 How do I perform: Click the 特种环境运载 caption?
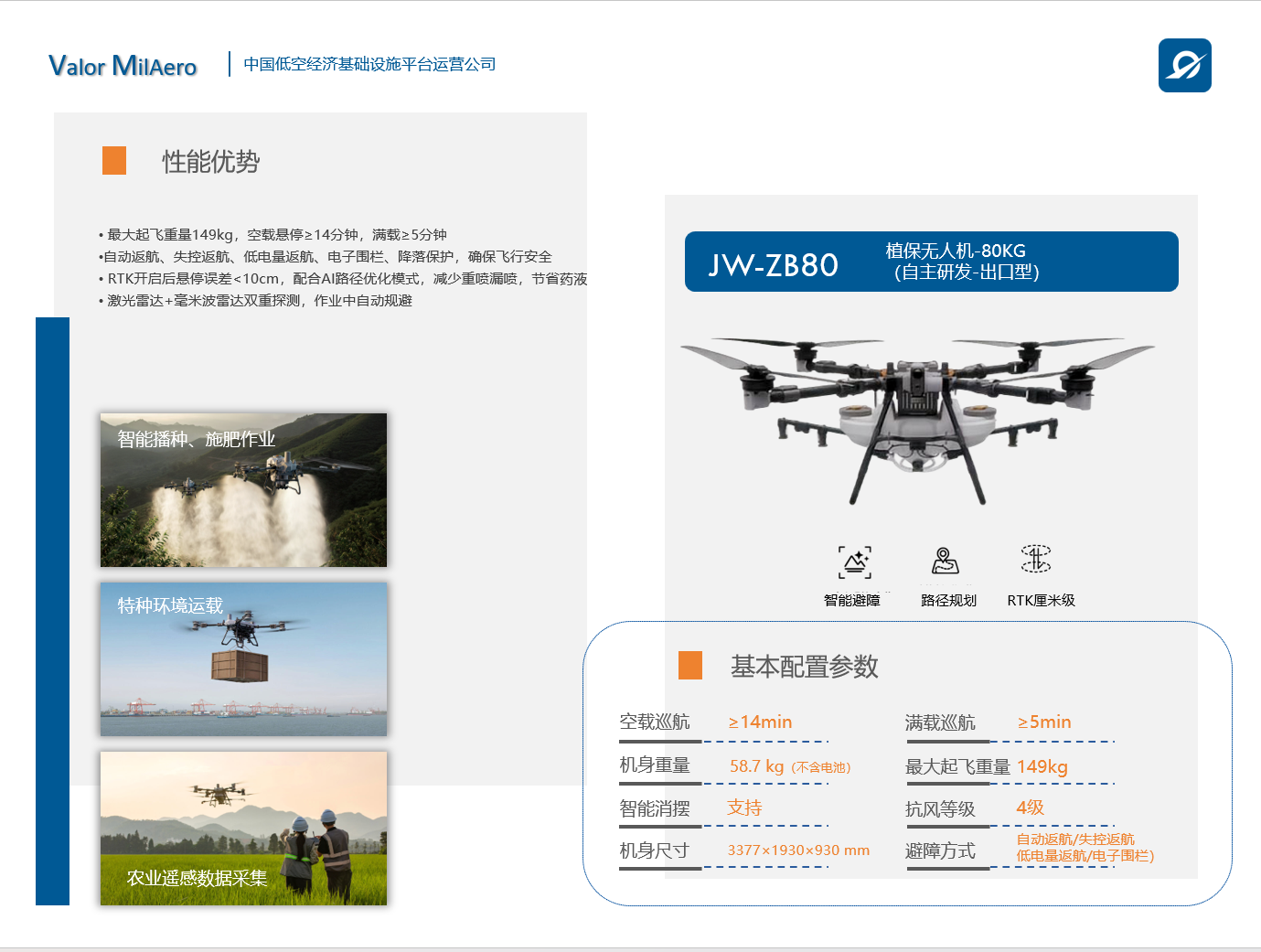coord(170,605)
